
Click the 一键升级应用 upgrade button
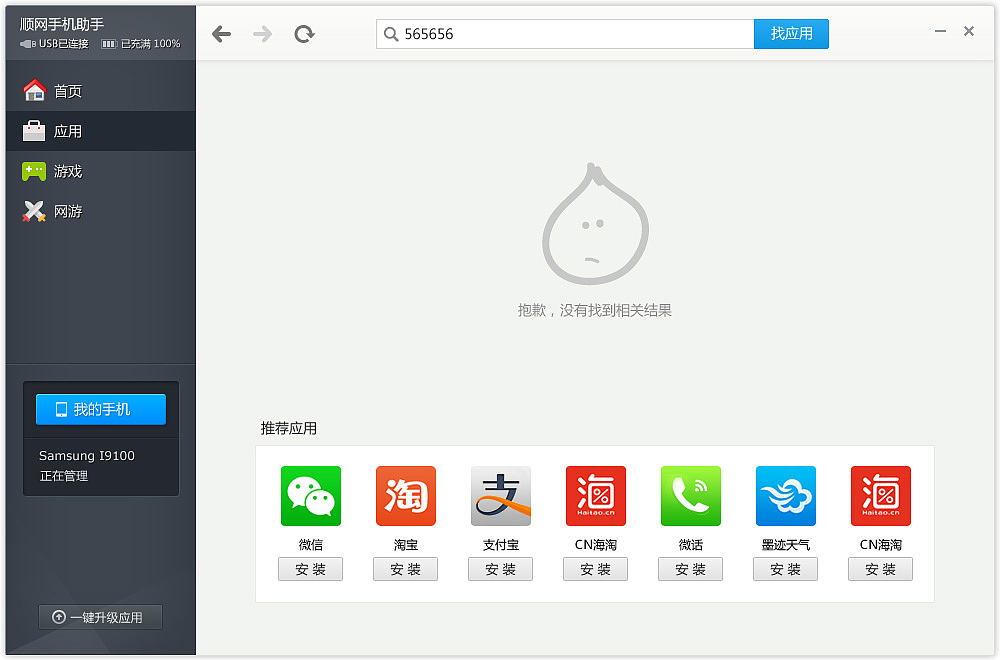coord(100,617)
